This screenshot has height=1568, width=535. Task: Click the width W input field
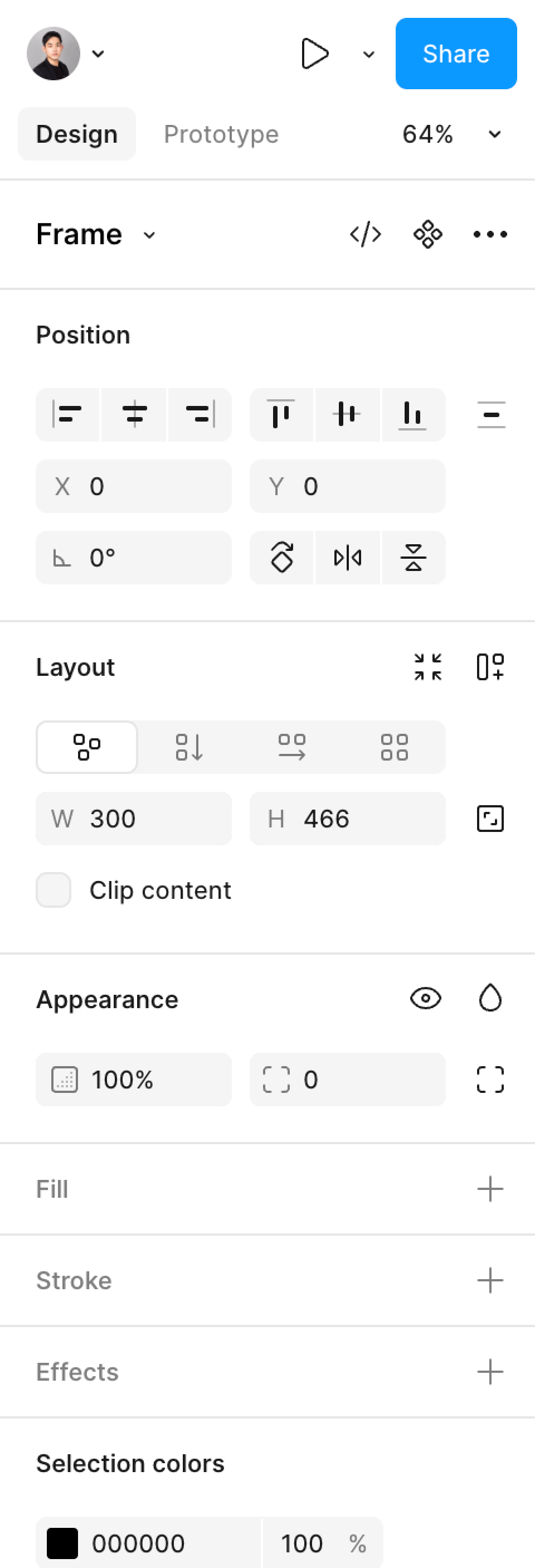(x=134, y=819)
